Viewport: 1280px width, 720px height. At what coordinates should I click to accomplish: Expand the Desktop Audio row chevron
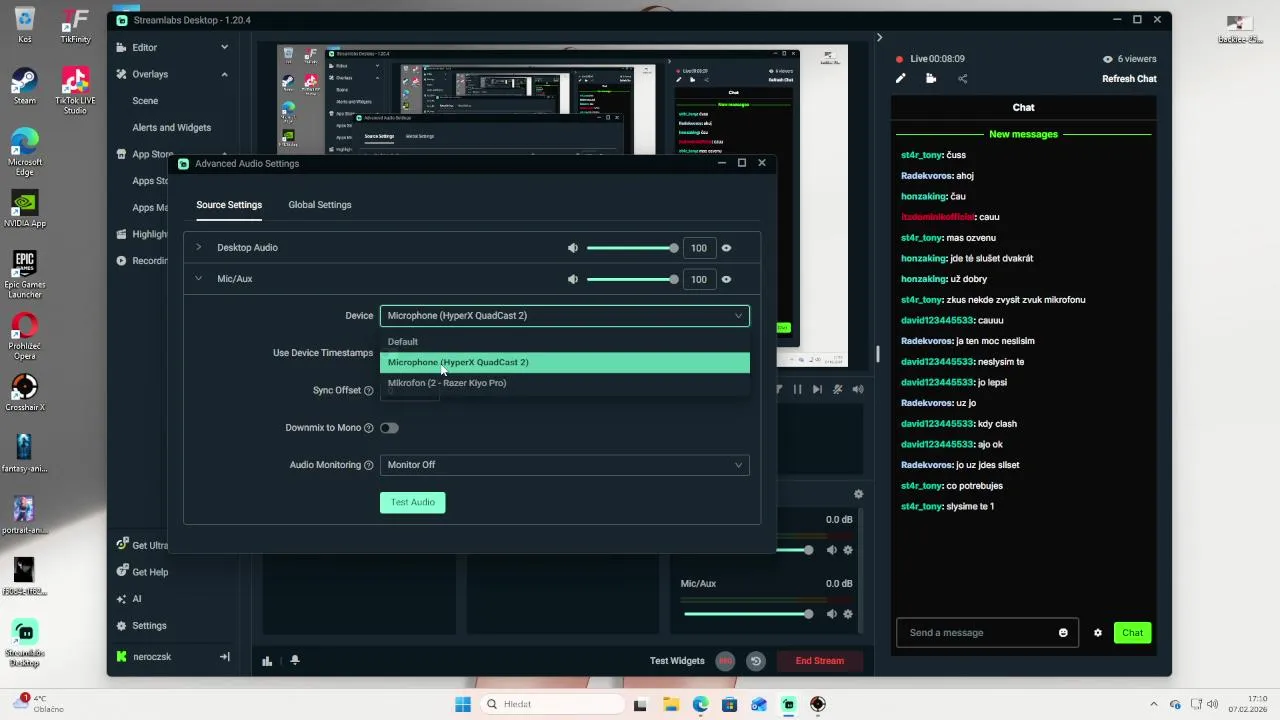pyautogui.click(x=198, y=247)
